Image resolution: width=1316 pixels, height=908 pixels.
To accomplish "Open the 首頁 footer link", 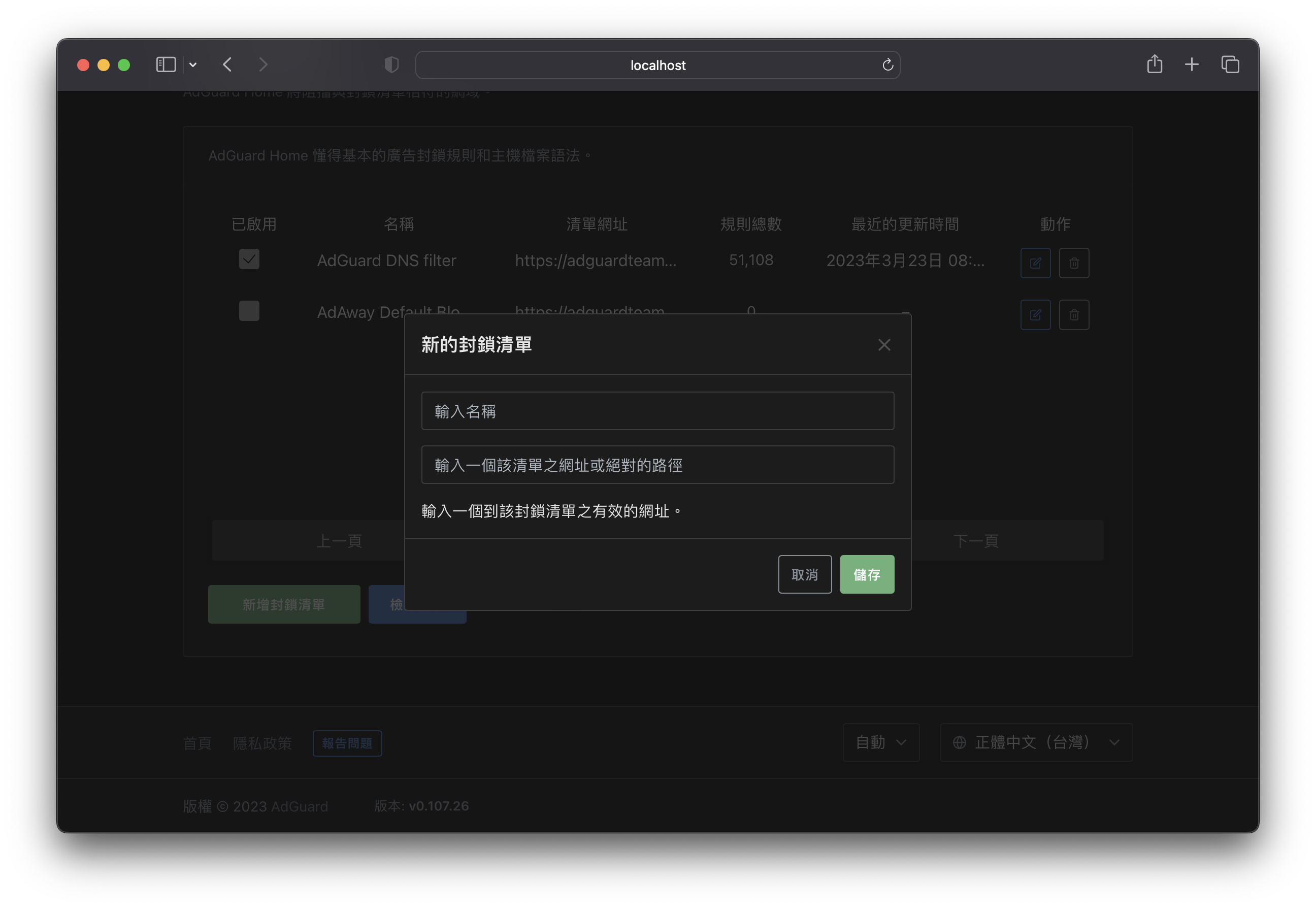I will [198, 743].
